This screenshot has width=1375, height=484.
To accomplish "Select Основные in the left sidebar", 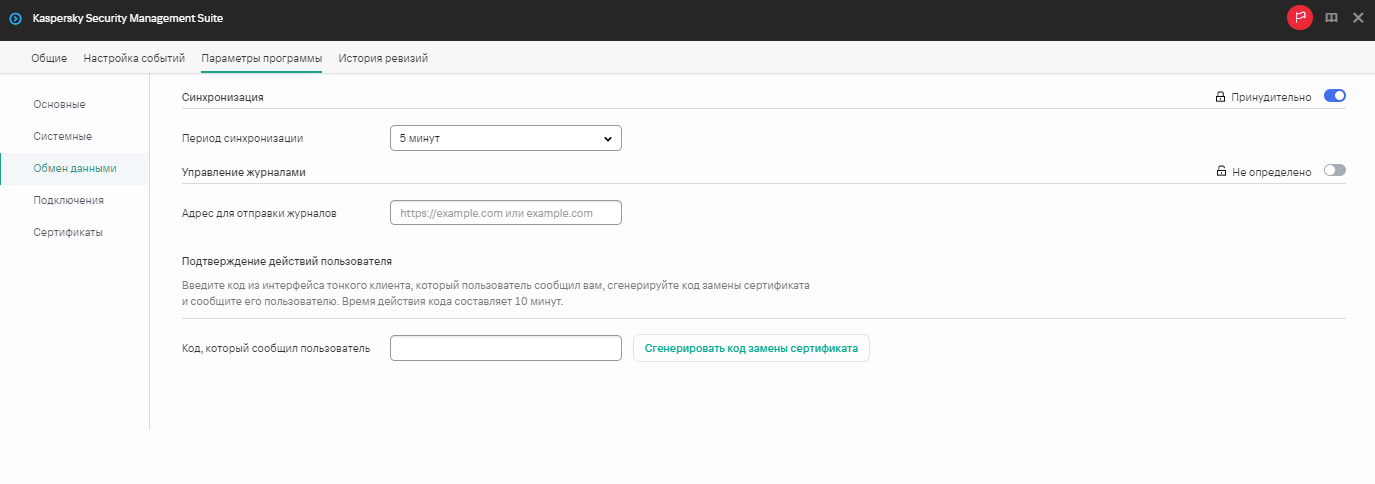I will pos(59,104).
